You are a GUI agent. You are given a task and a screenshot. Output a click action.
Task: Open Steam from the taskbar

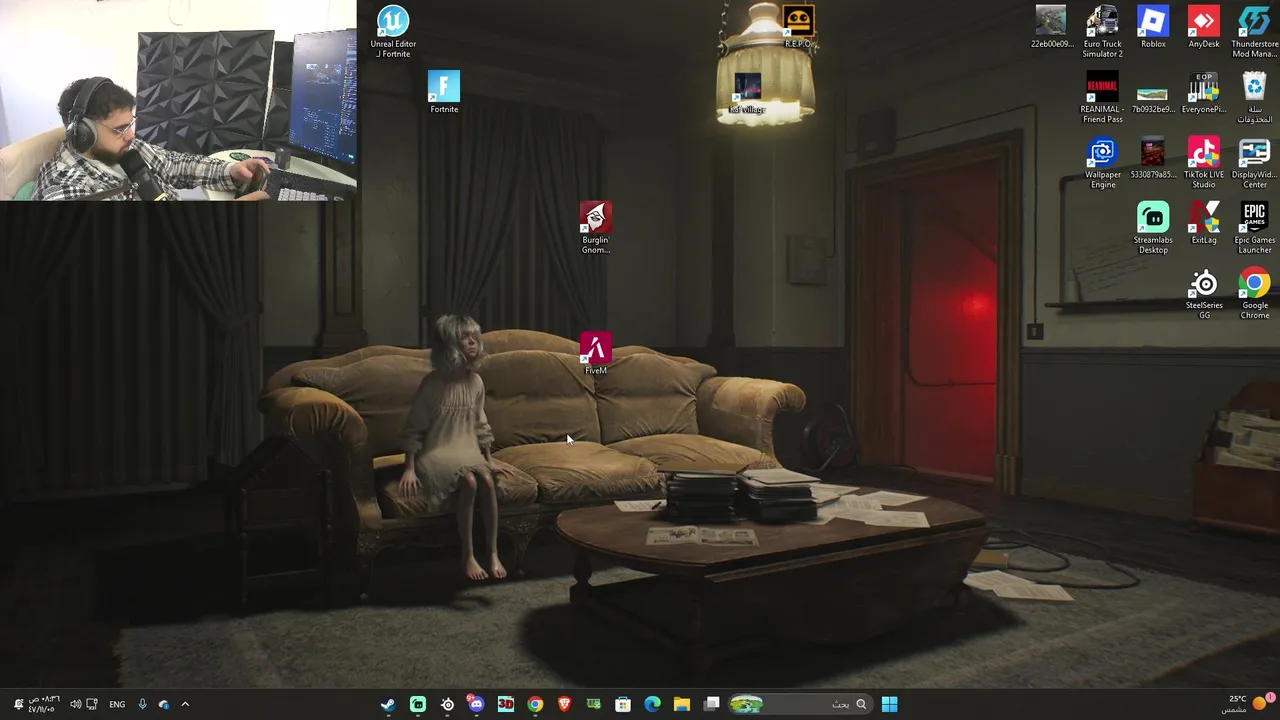[x=388, y=704]
